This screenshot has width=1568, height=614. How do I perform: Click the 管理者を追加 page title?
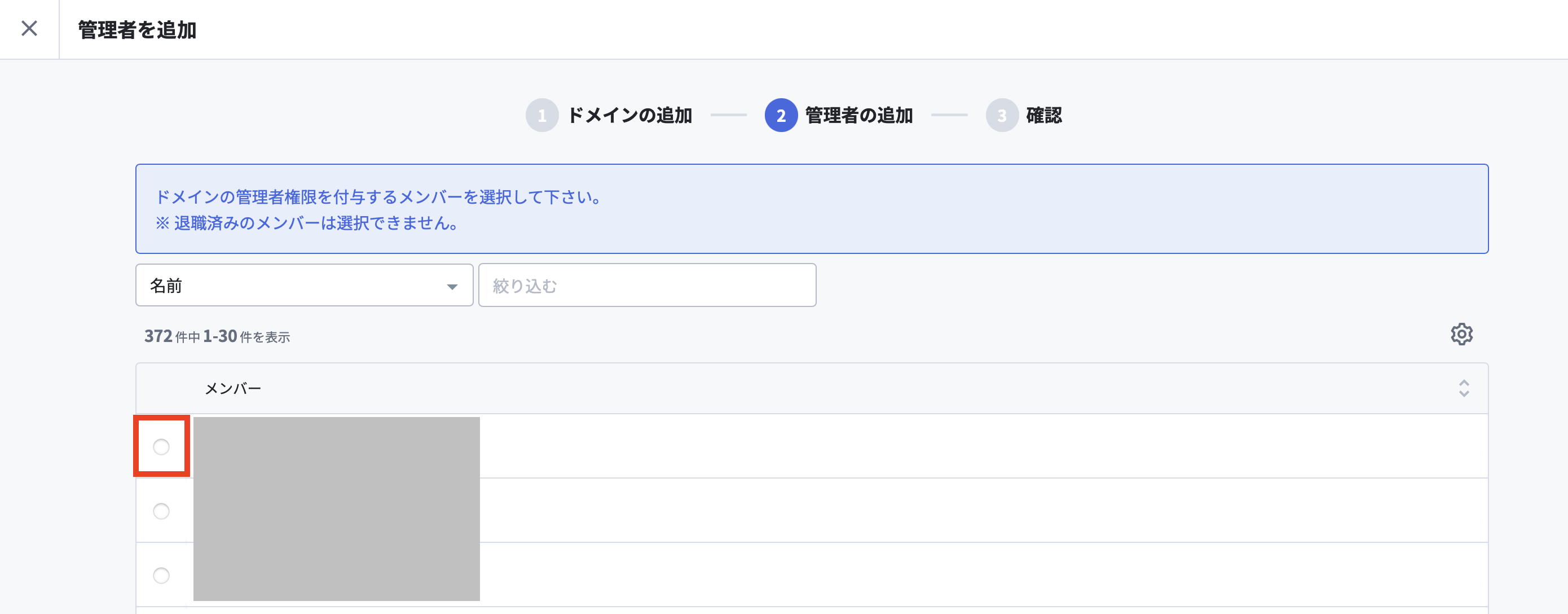click(x=137, y=30)
